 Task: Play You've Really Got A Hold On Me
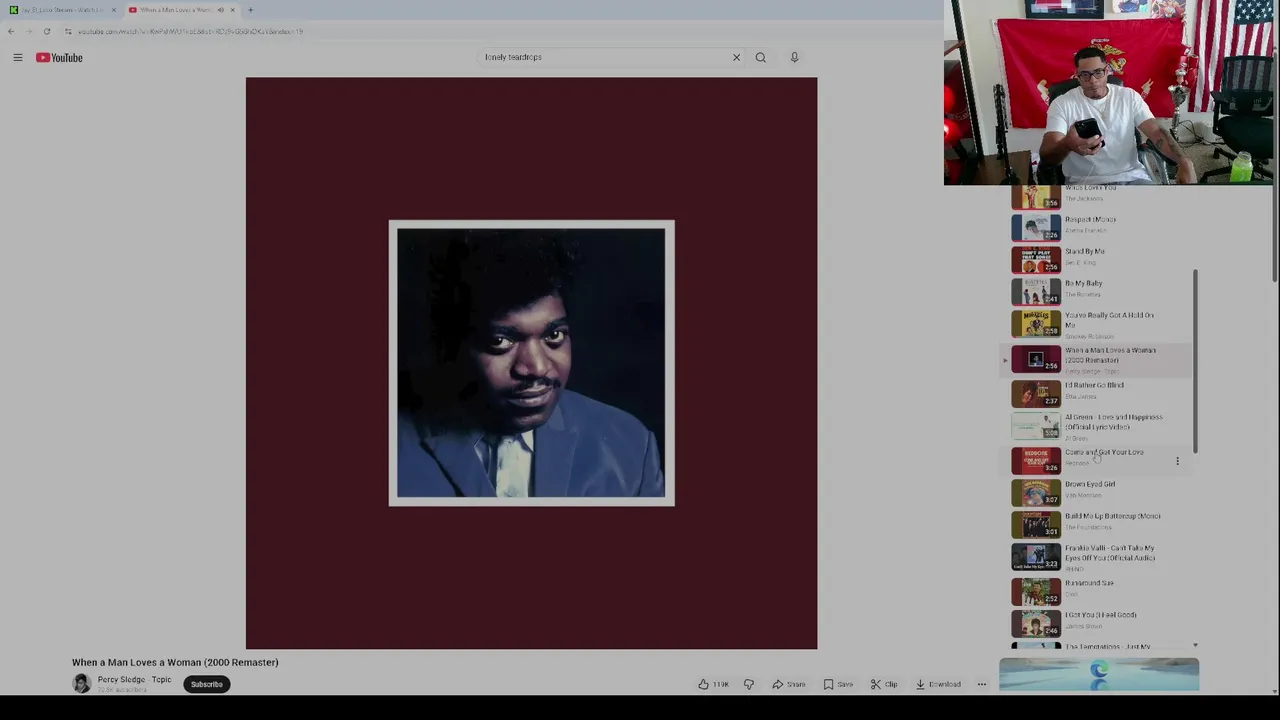pos(1098,324)
